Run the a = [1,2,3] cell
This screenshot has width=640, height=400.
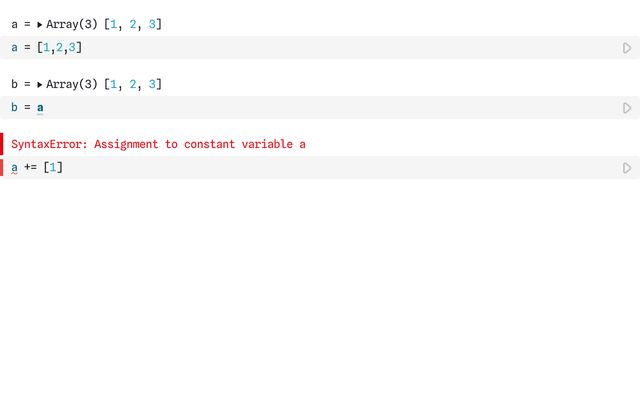627,48
